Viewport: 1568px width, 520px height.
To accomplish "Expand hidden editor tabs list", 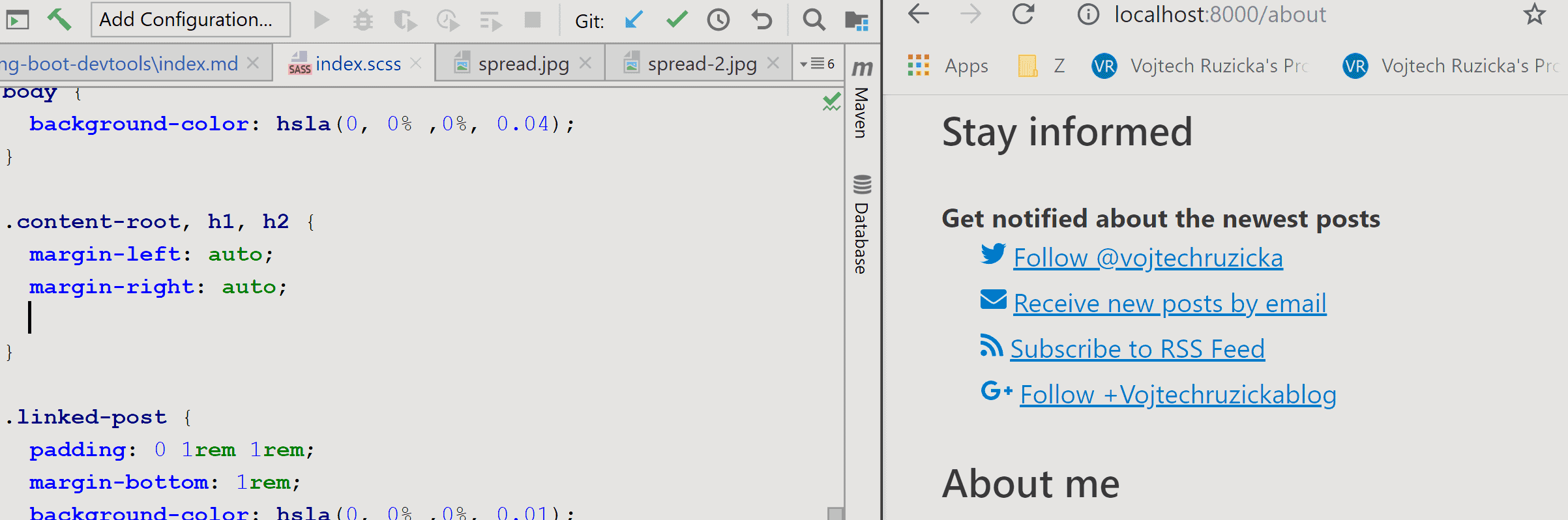I will [818, 64].
